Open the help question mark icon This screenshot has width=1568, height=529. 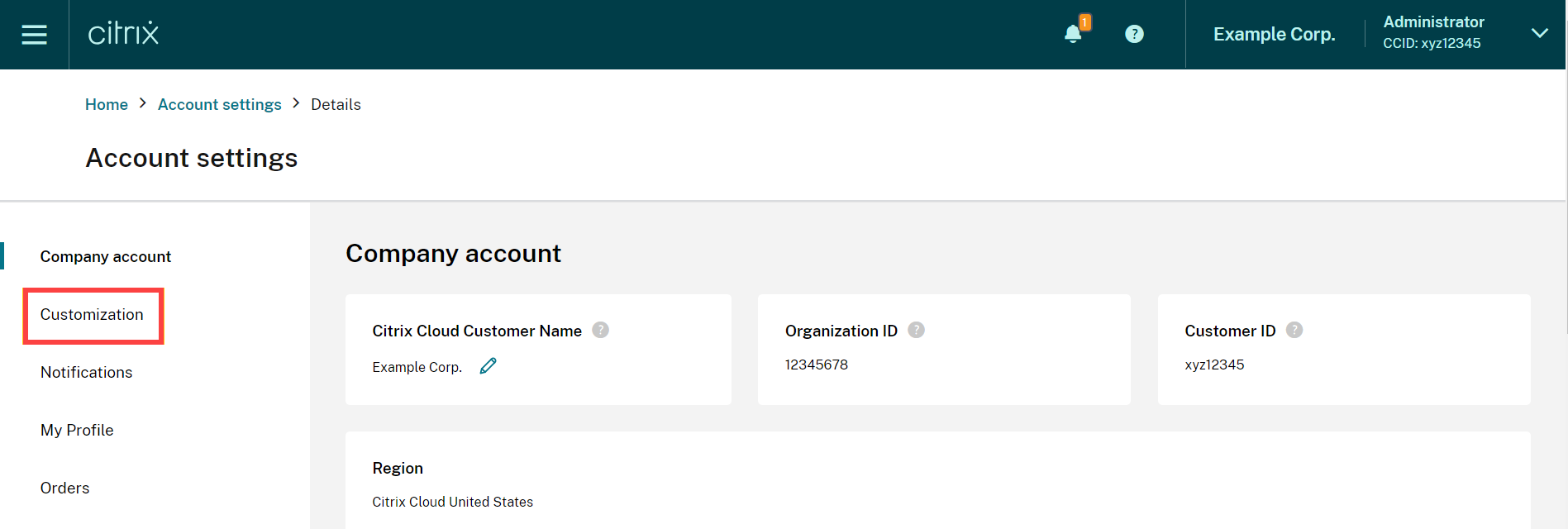1134,34
